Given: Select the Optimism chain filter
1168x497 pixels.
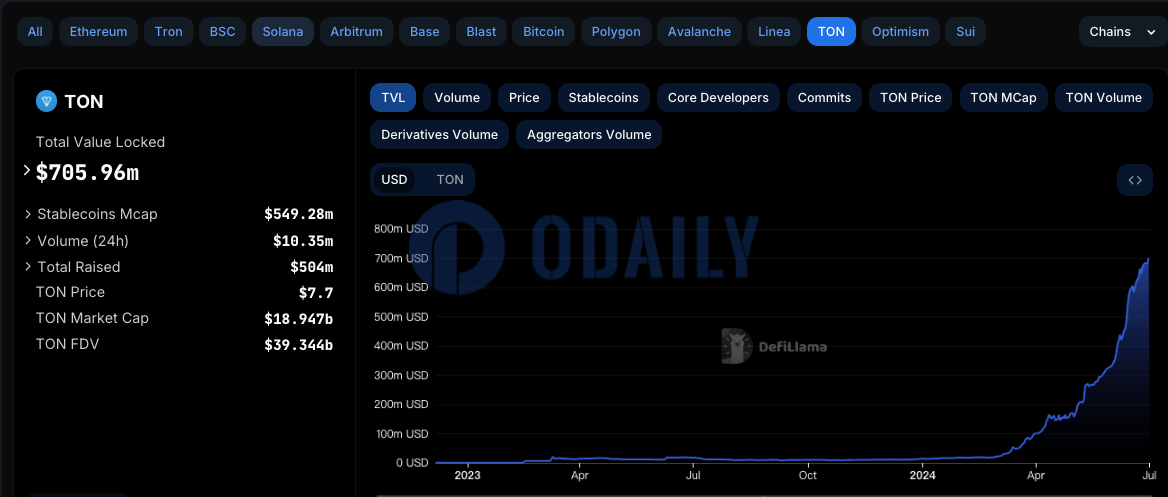Looking at the screenshot, I should tap(901, 31).
